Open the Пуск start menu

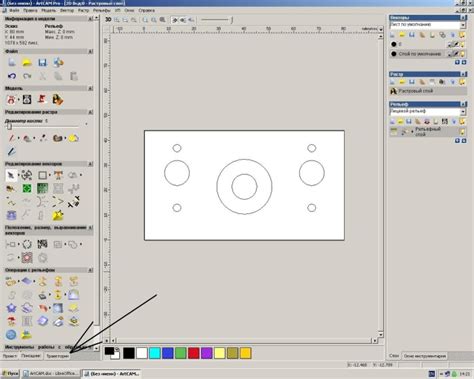click(x=10, y=374)
